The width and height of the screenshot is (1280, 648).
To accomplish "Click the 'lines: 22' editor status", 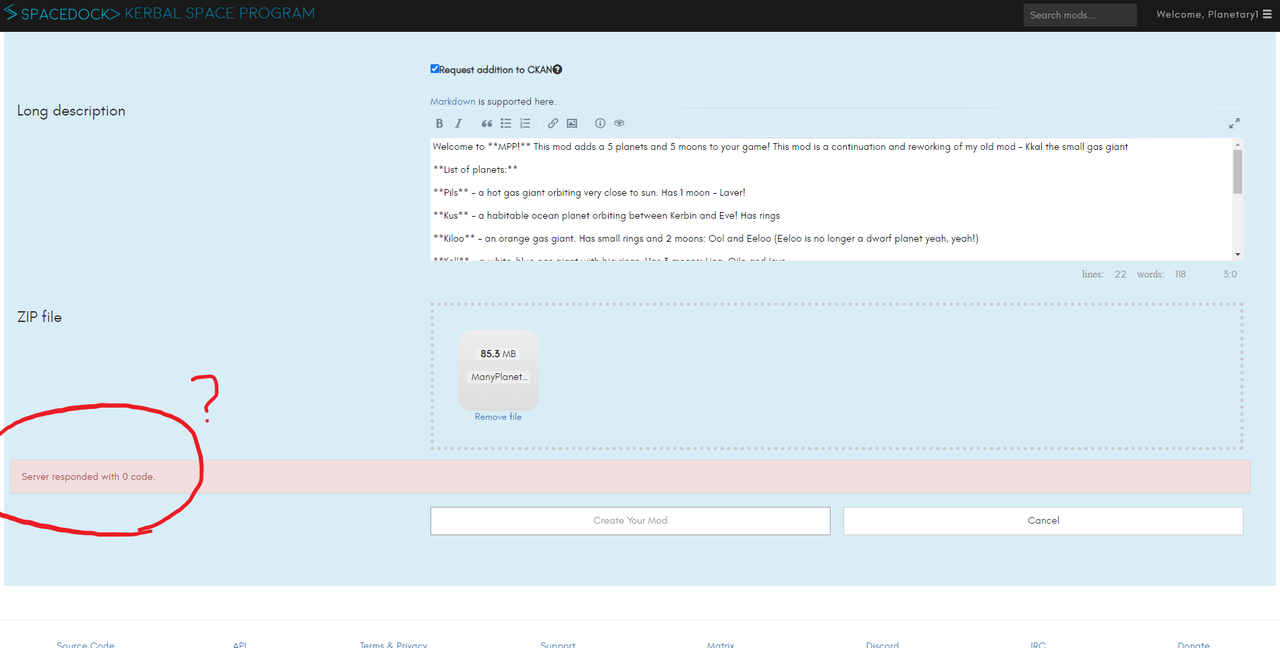I will [x=1104, y=274].
